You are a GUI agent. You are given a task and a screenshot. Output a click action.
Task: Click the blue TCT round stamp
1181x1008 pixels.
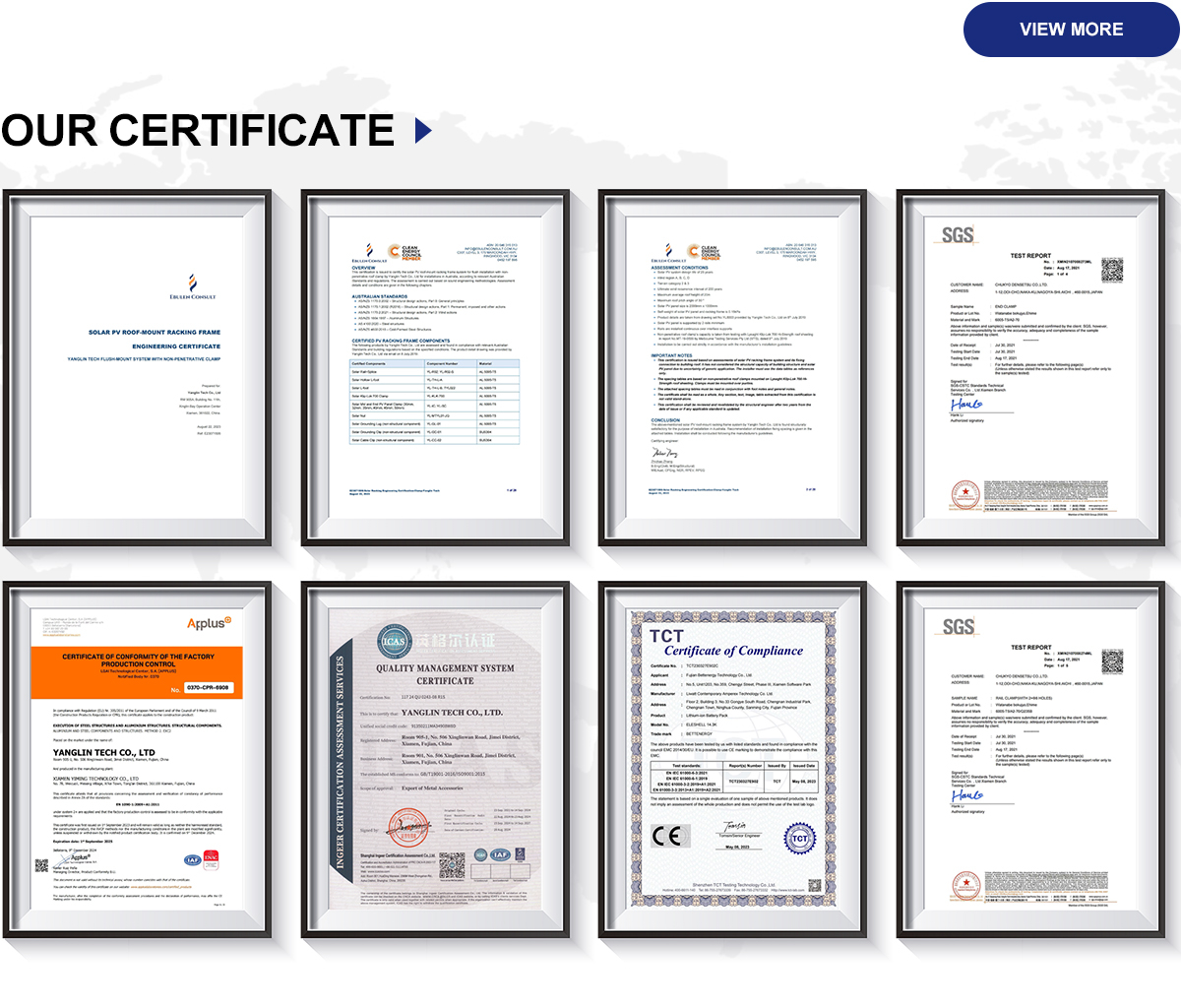point(799,839)
